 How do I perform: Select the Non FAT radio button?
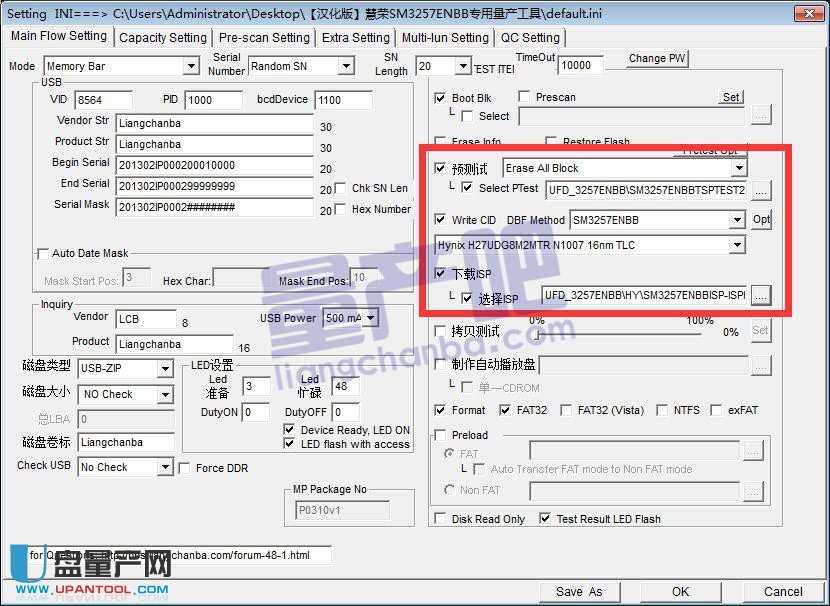coord(447,490)
